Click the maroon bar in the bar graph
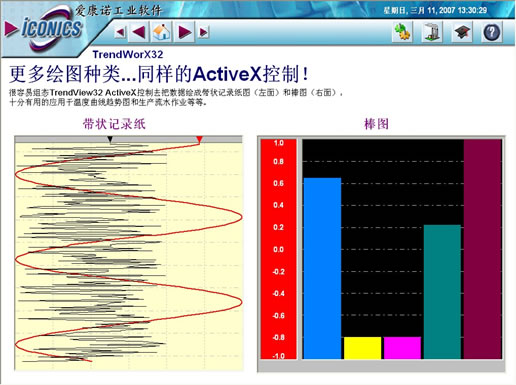516x385 pixels. pyautogui.click(x=483, y=249)
